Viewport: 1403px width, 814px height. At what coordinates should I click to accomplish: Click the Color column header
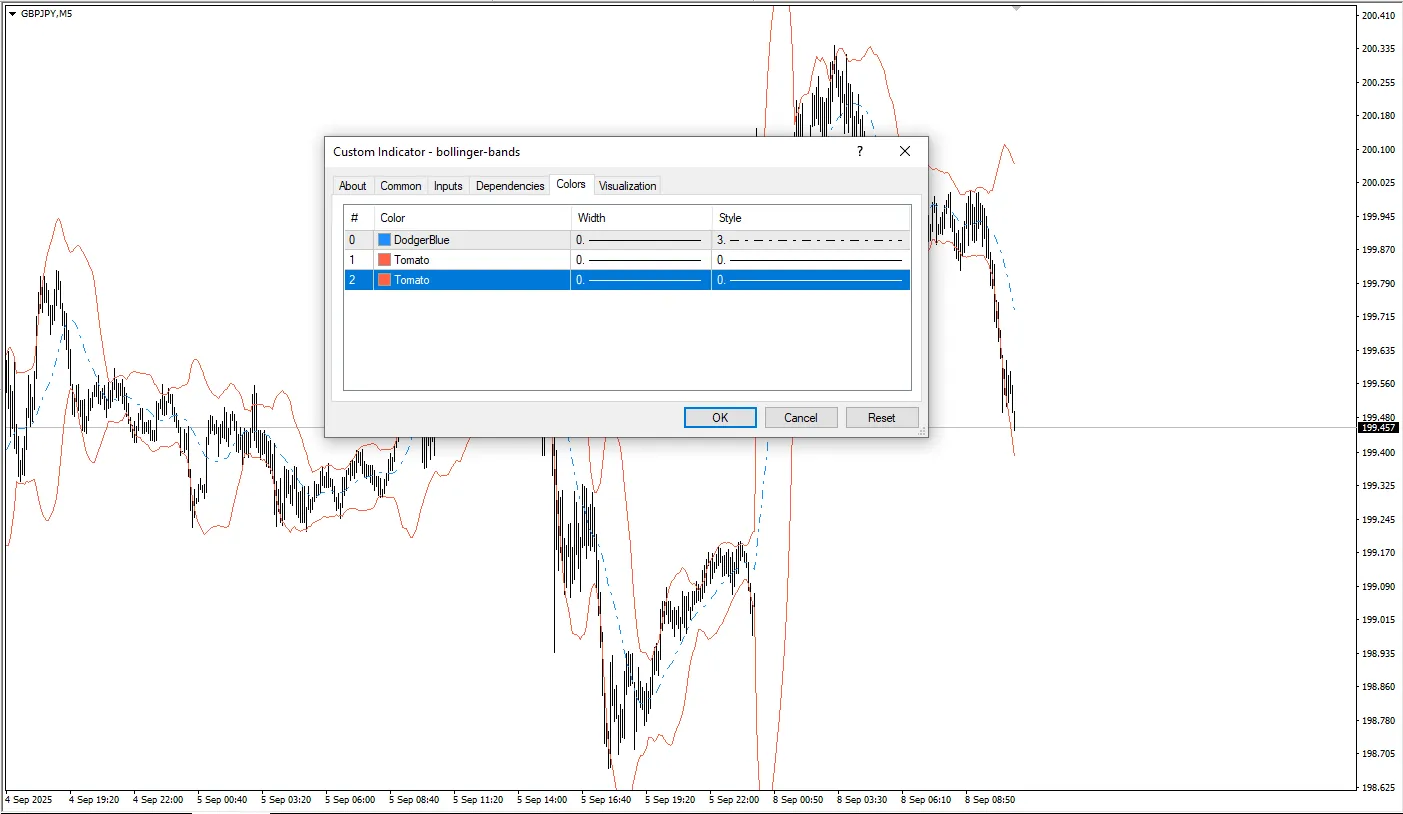(x=473, y=217)
